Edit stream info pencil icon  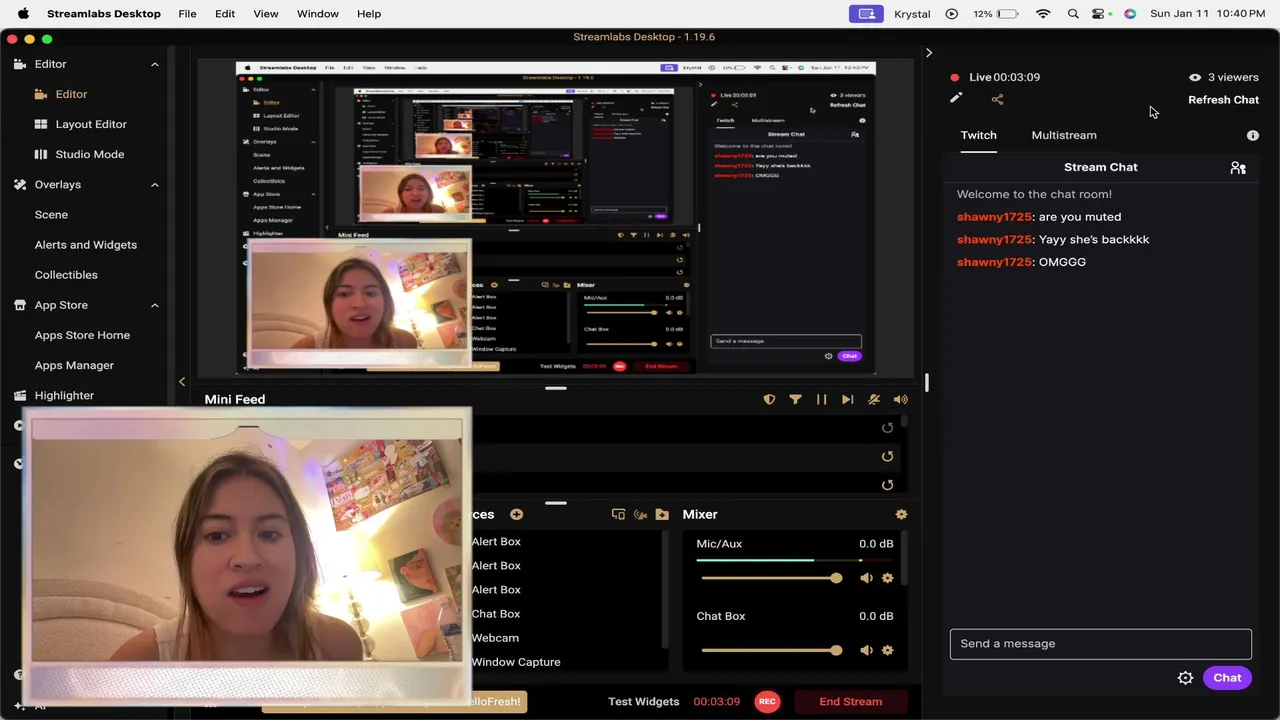(x=956, y=98)
